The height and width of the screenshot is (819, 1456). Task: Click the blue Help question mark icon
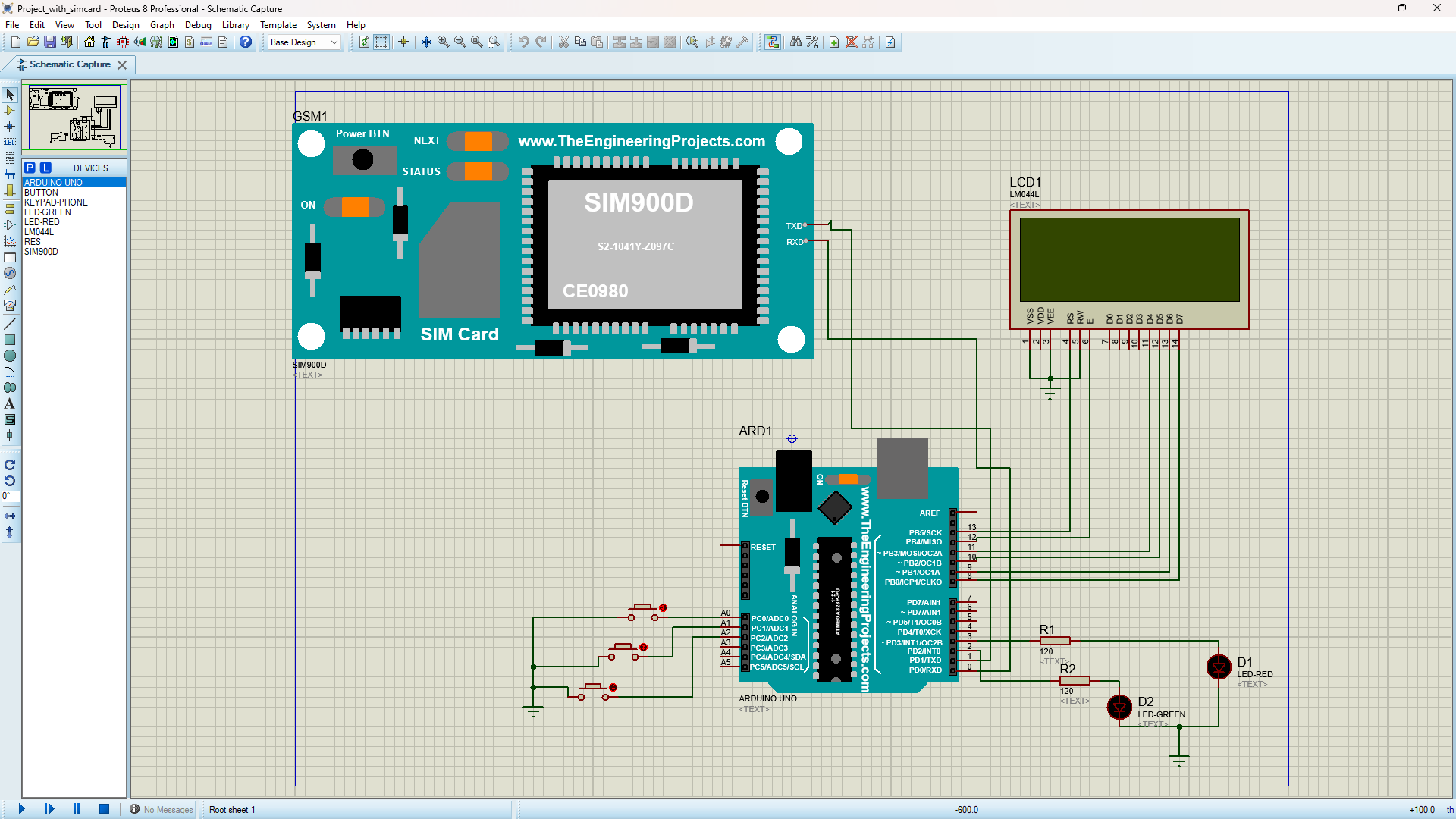(x=246, y=42)
